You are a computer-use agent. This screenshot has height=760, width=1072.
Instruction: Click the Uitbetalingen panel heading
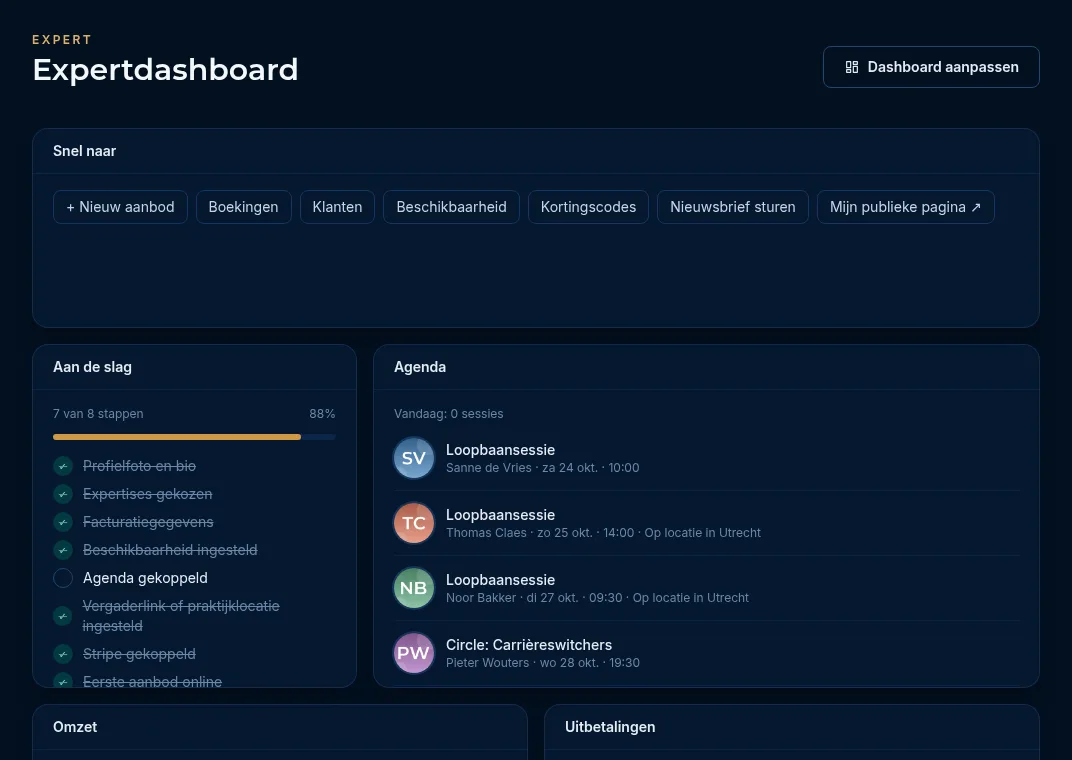(610, 727)
